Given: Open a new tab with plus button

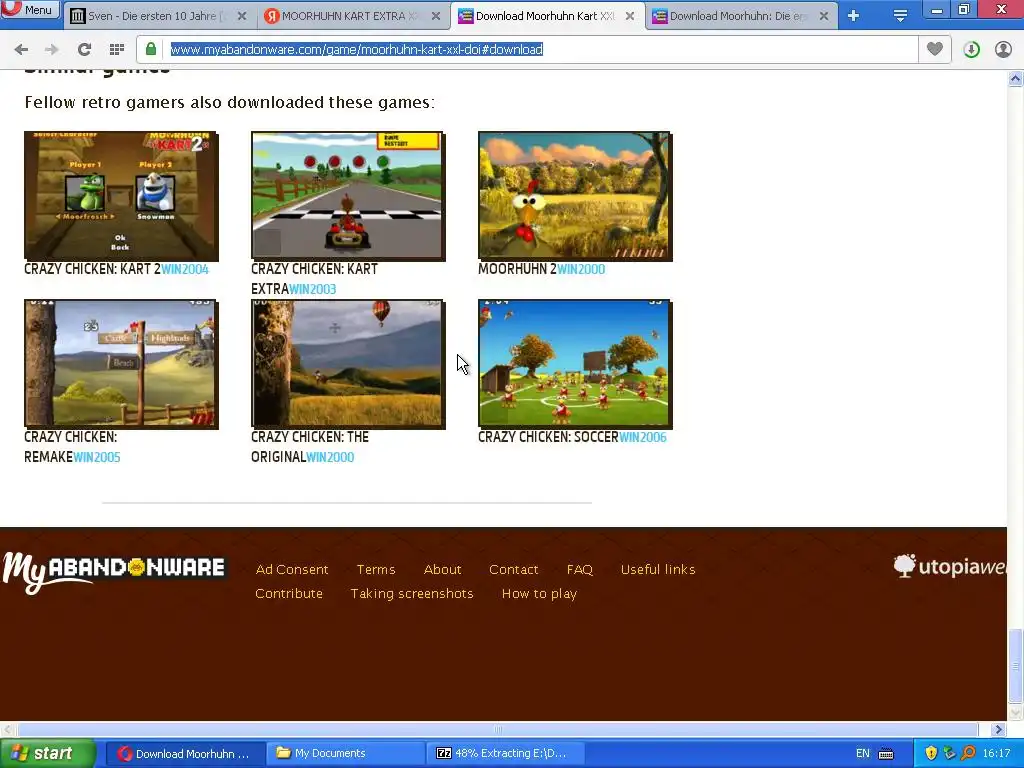Looking at the screenshot, I should click(854, 16).
